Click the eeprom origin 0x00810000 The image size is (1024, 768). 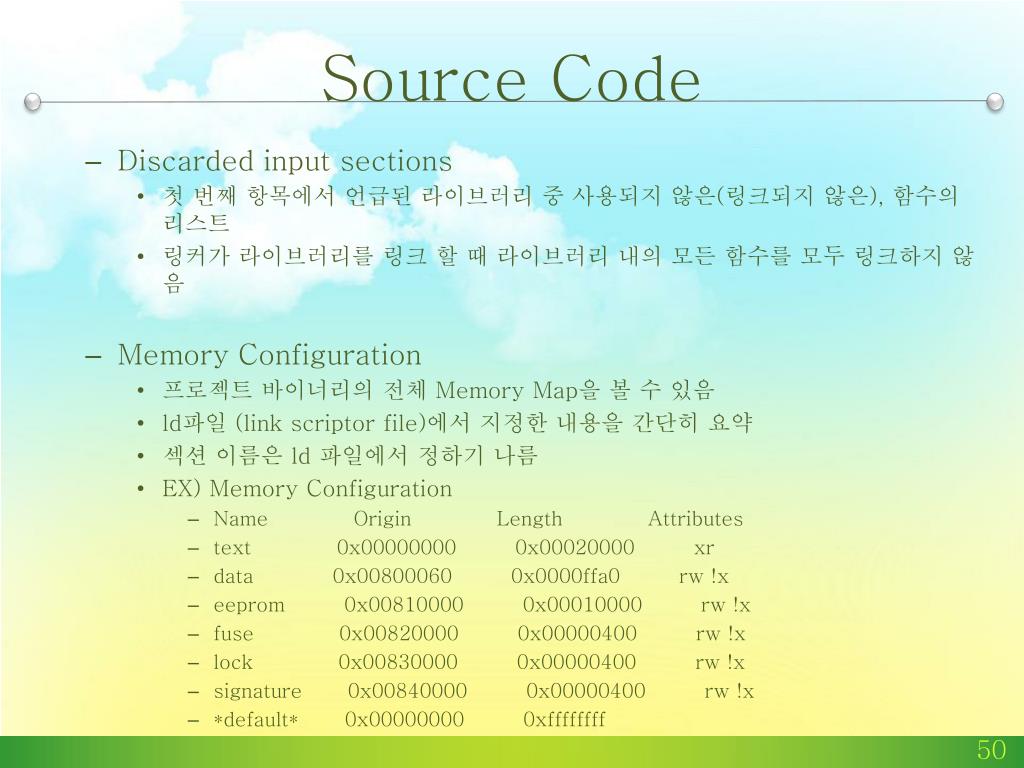(x=404, y=605)
